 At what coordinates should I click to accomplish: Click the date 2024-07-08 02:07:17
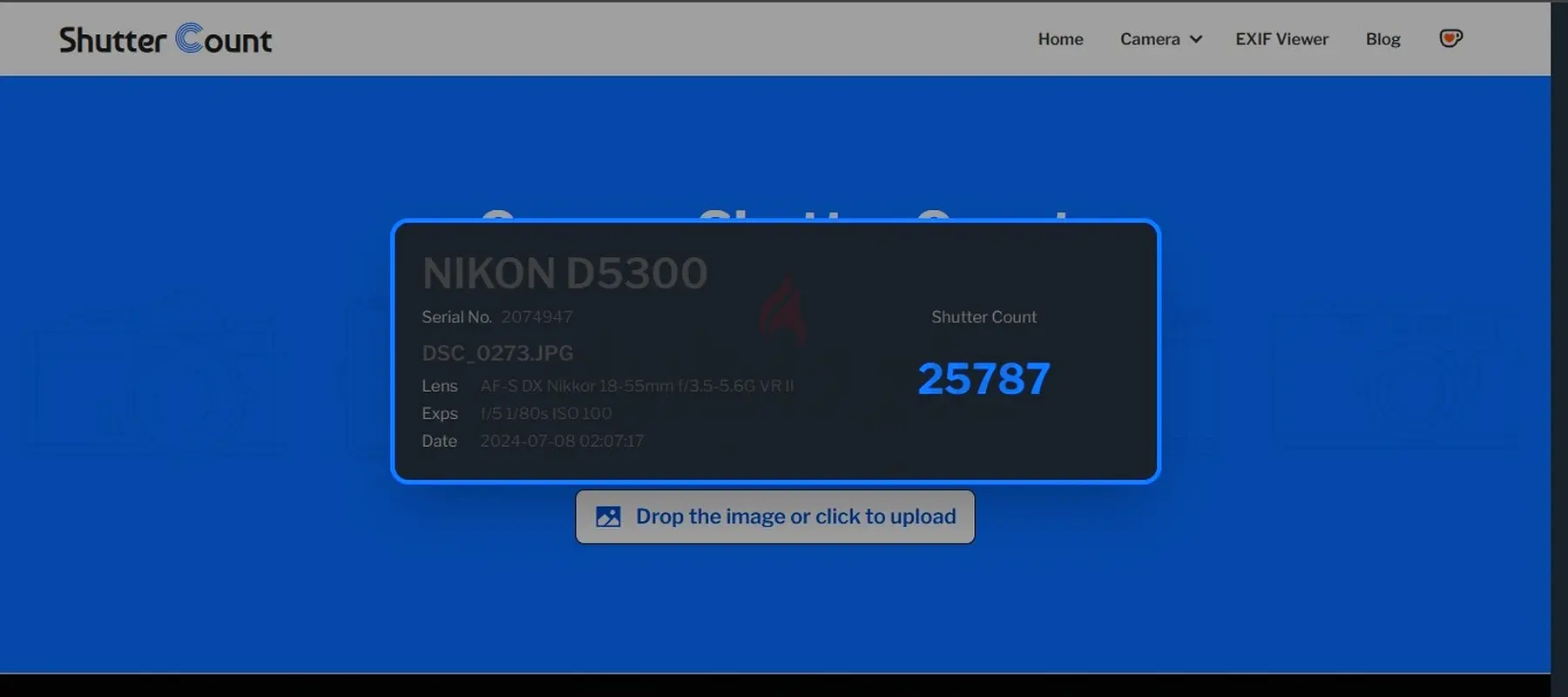pos(562,441)
